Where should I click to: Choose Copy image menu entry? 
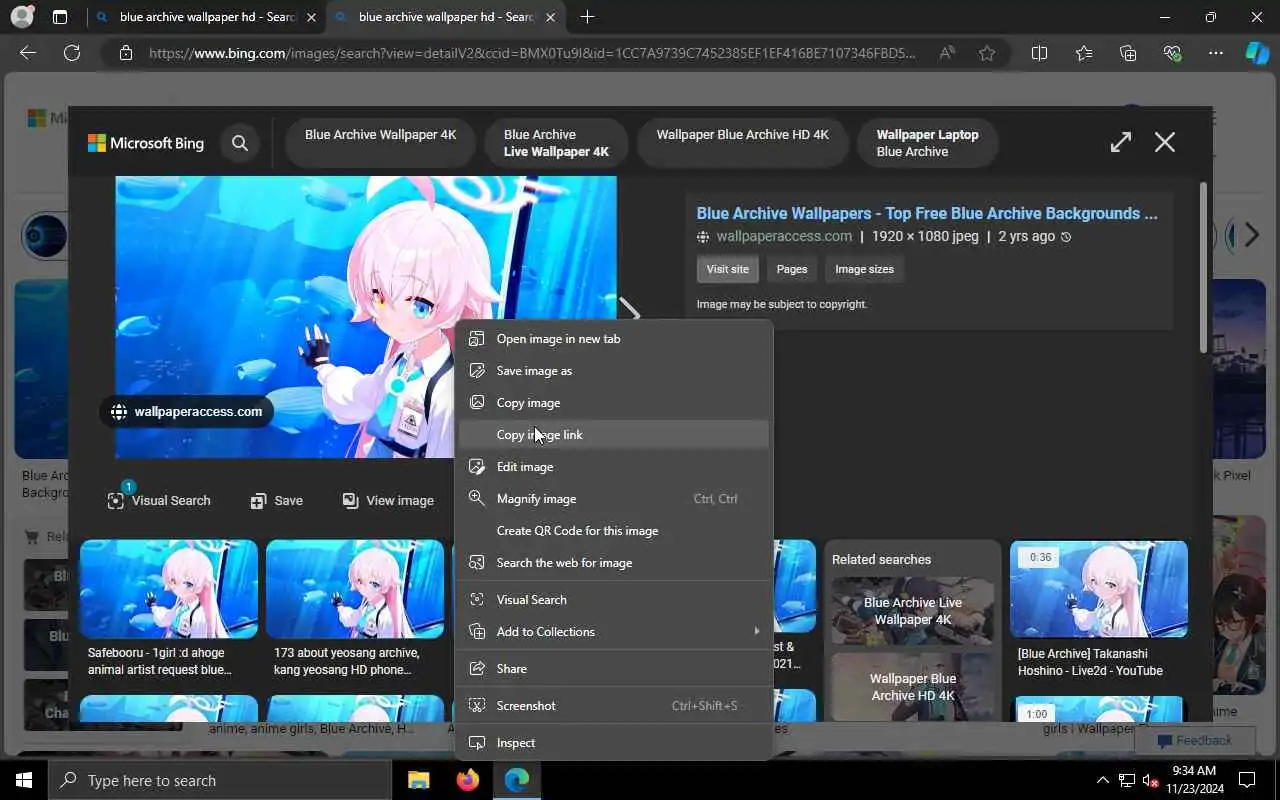(x=614, y=403)
